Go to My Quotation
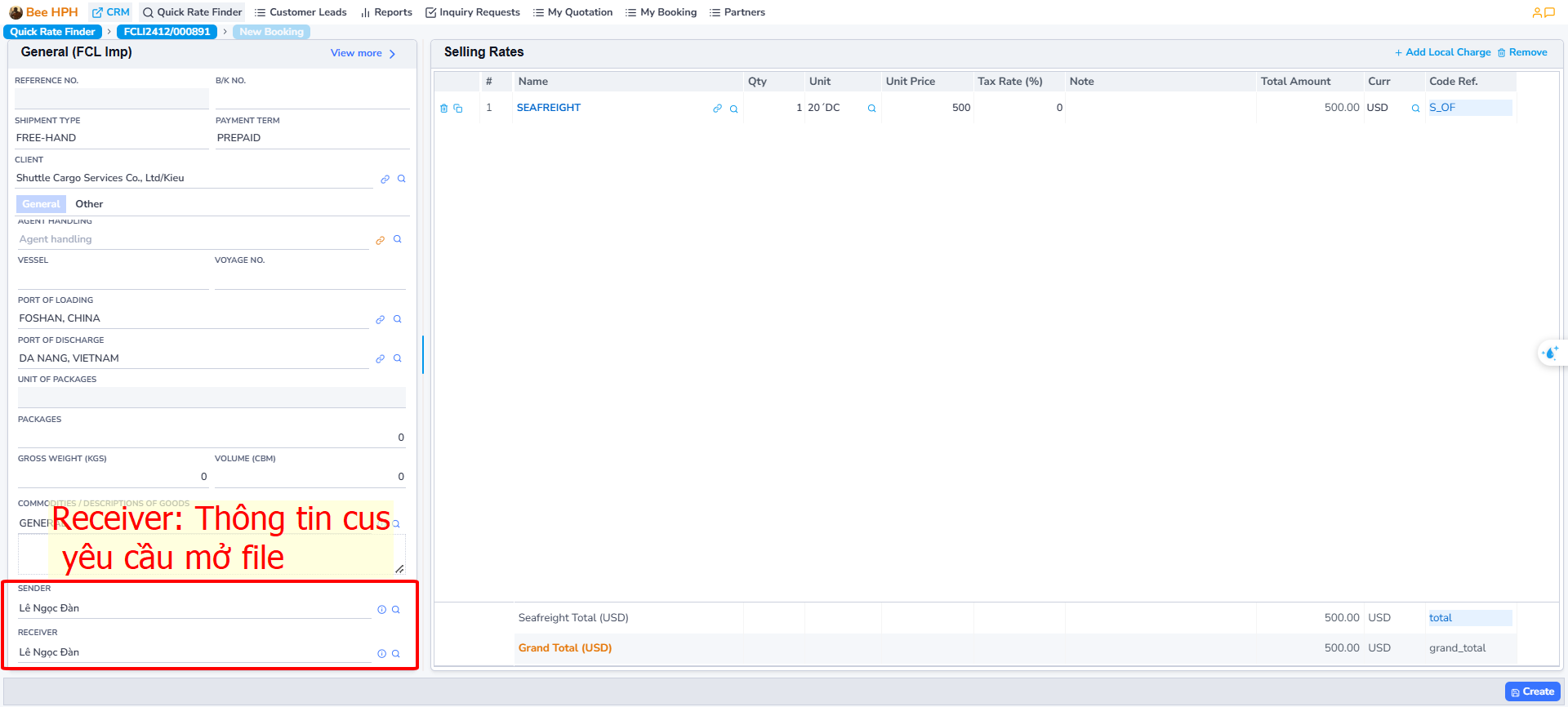Screen dimensions: 1568x707 [x=572, y=12]
